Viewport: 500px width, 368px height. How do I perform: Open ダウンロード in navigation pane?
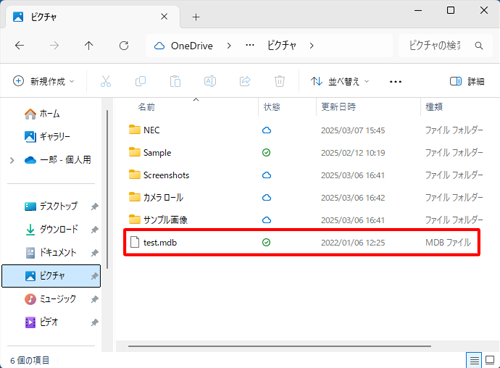tap(52, 230)
